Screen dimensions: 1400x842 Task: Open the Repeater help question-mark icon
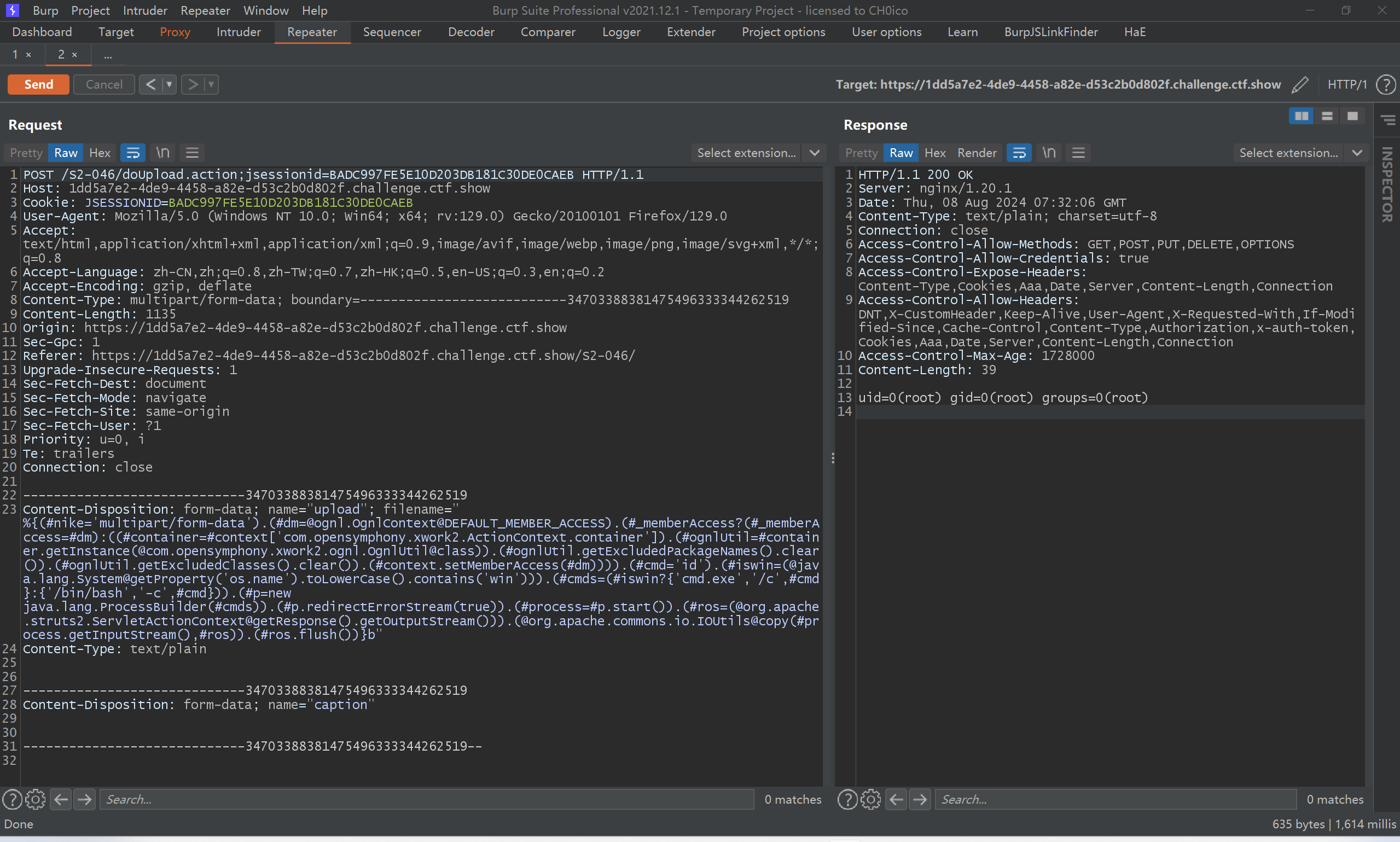coord(1386,85)
